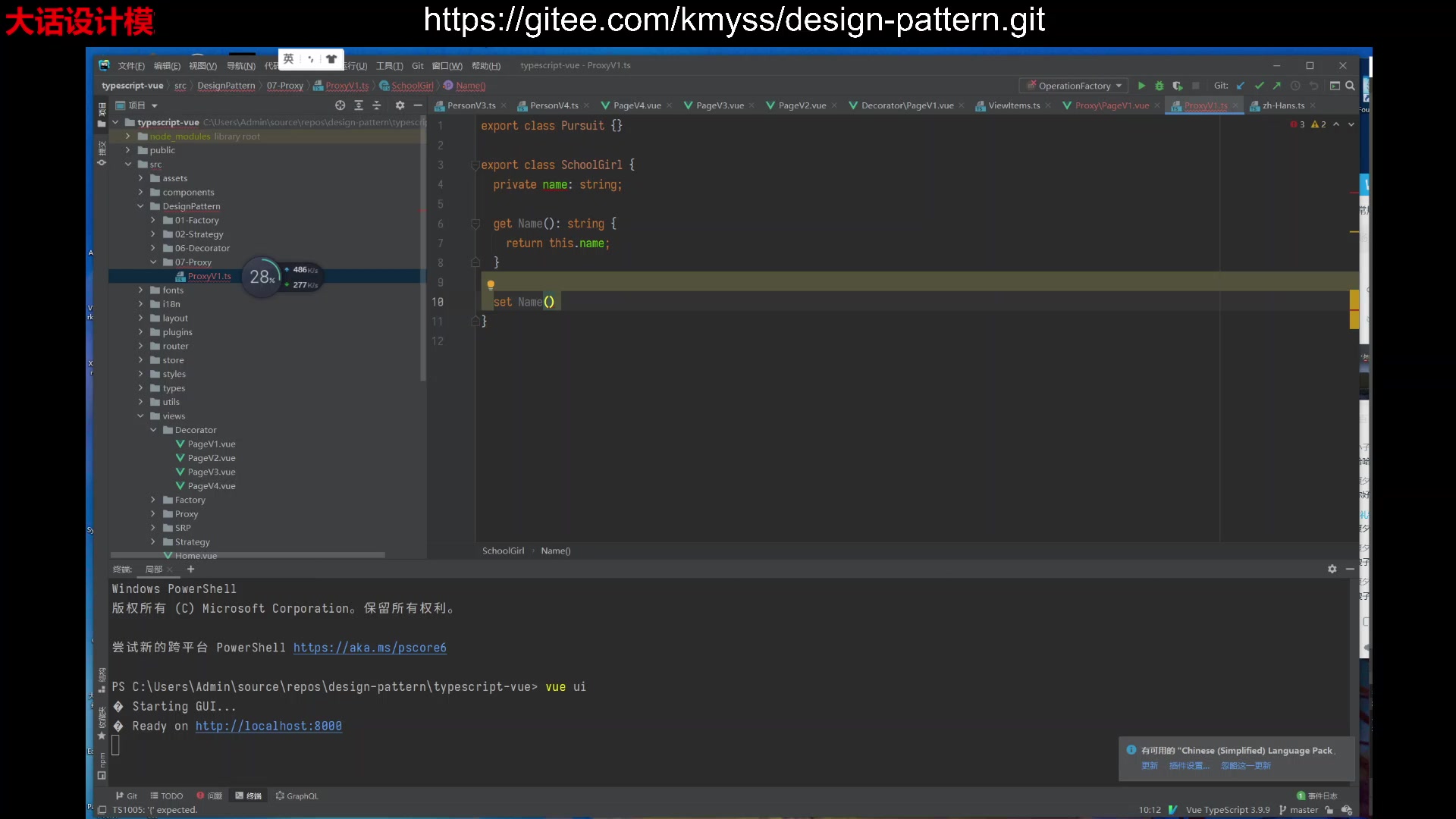Click the Run/Execute button in toolbar

click(1140, 85)
